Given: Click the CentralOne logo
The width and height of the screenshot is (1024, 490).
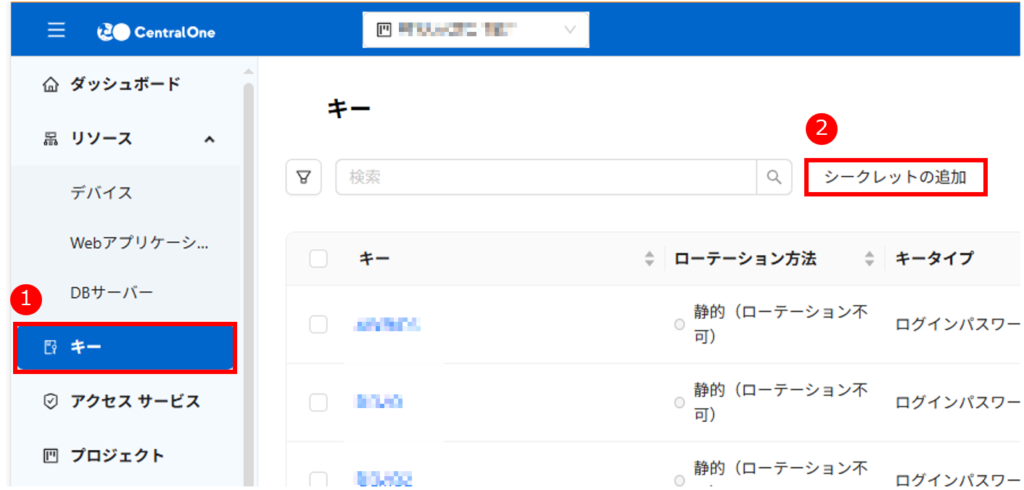Looking at the screenshot, I should (155, 32).
